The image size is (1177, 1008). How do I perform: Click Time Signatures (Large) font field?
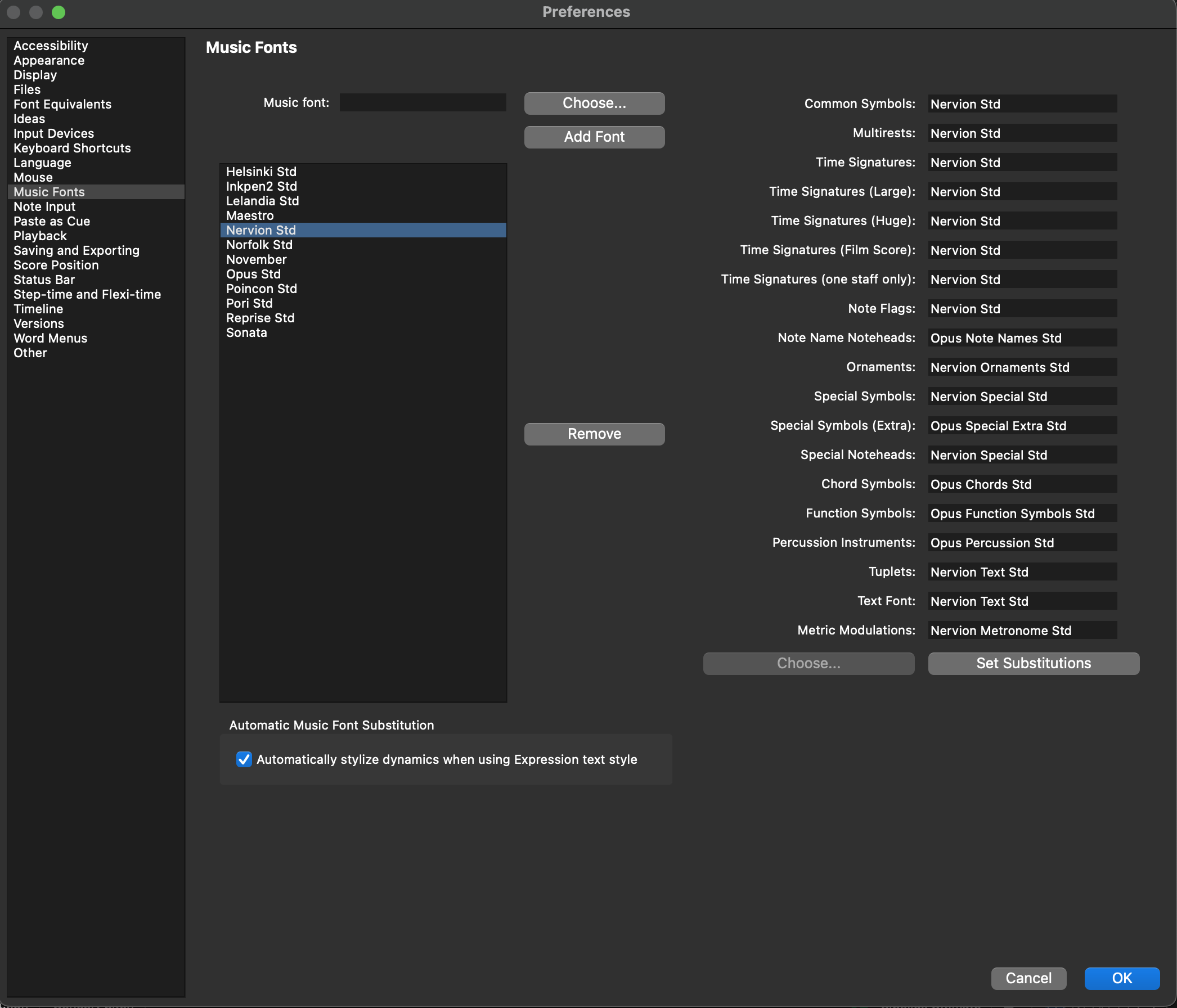pyautogui.click(x=1022, y=192)
